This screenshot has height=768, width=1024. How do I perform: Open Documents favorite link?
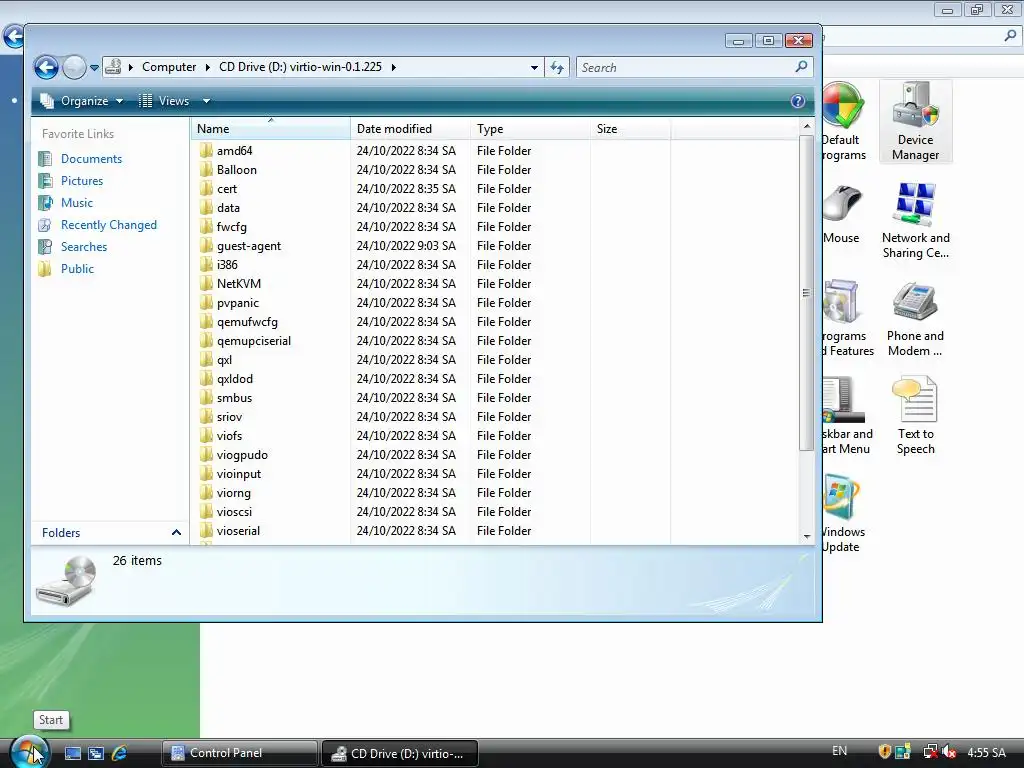pos(91,159)
